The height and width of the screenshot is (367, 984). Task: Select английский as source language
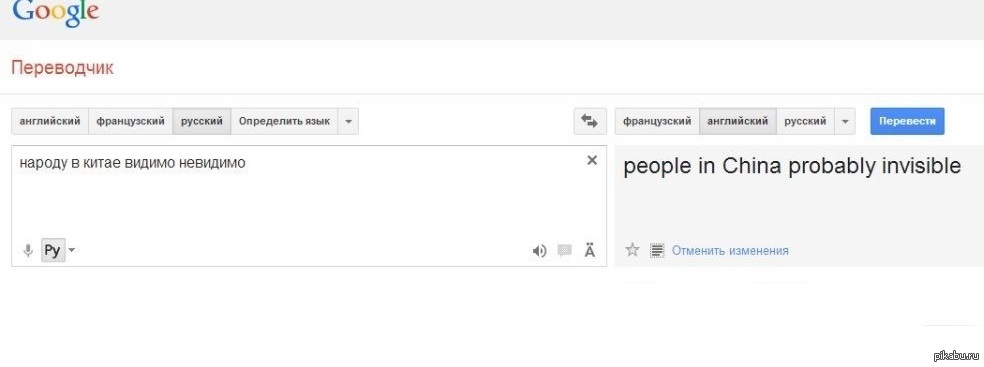pos(50,122)
